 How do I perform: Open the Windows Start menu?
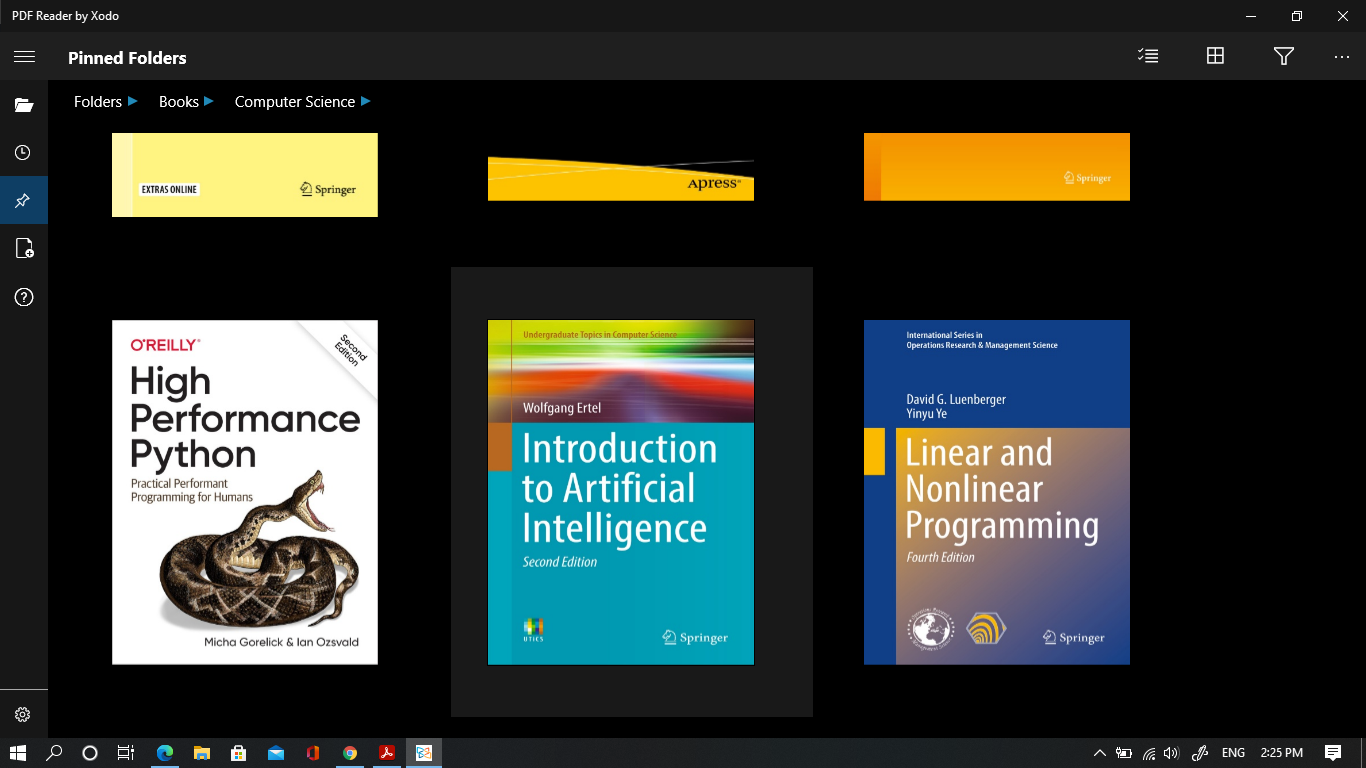tap(17, 753)
